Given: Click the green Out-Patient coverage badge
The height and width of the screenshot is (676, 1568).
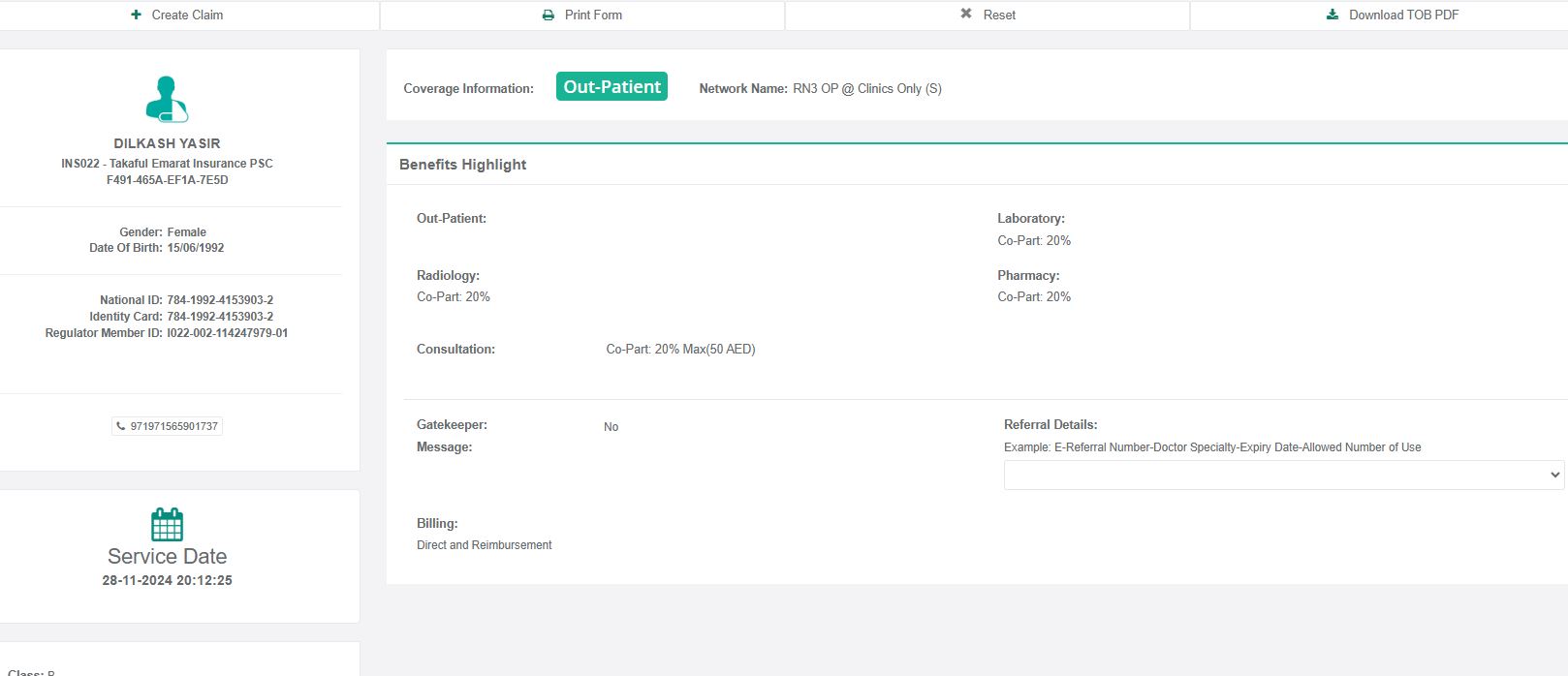Looking at the screenshot, I should tap(612, 86).
